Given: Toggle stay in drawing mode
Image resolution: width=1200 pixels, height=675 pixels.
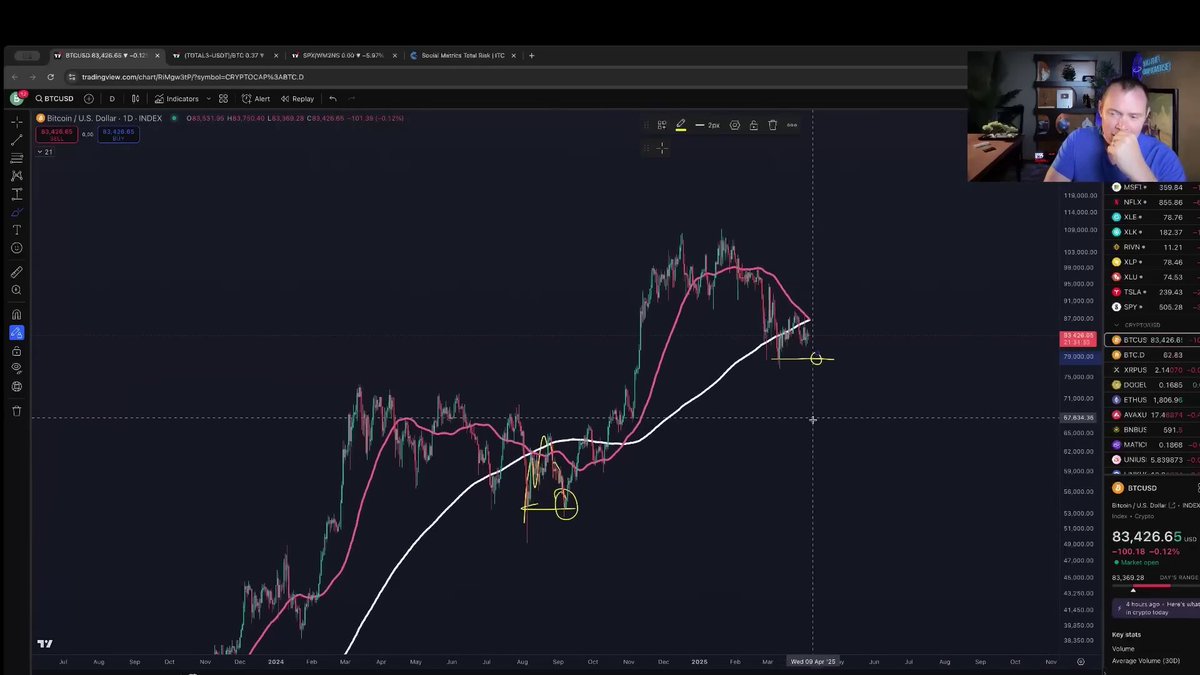Looking at the screenshot, I should [x=17, y=333].
